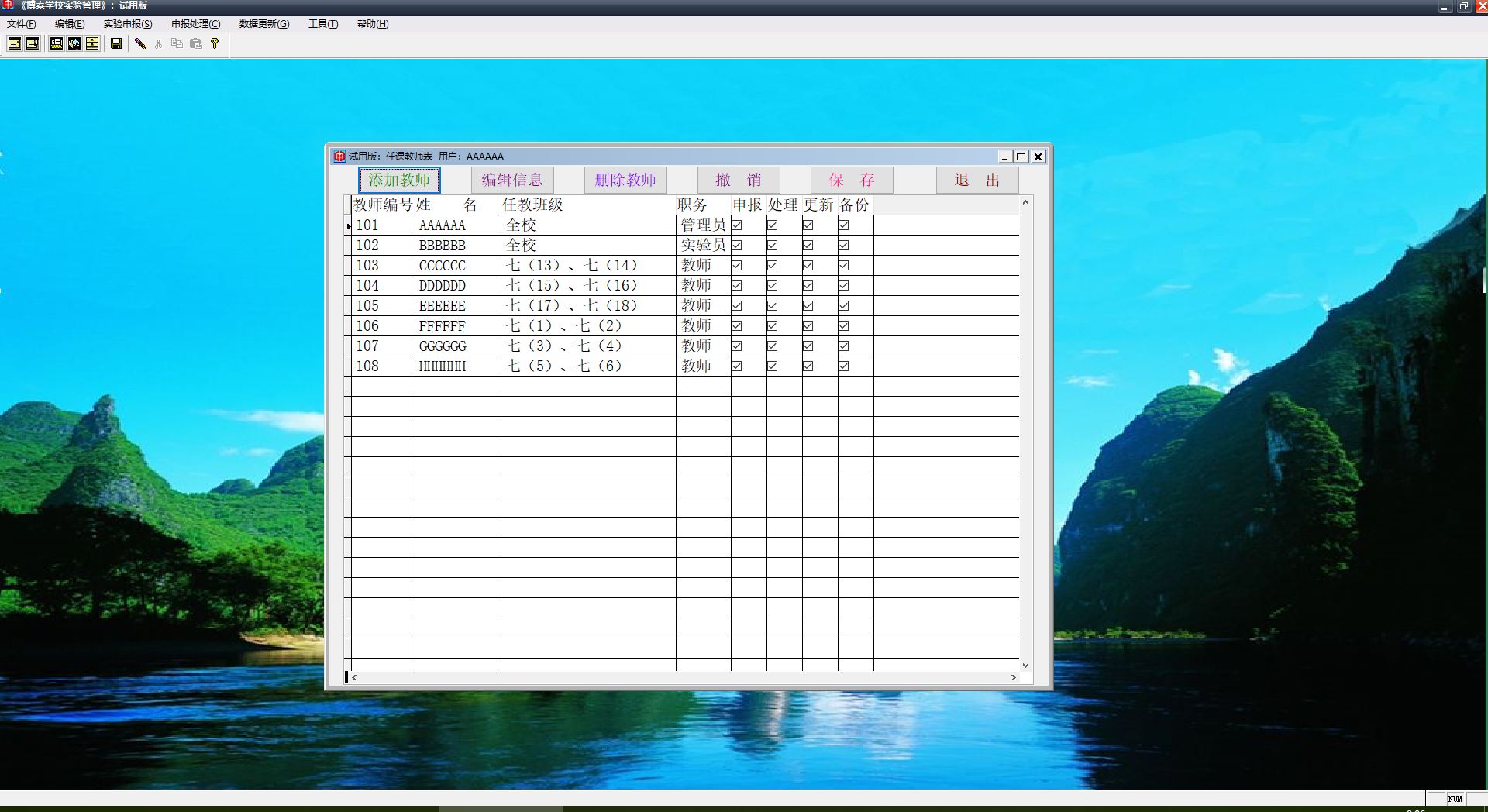Open help via yellow question mark icon
The height and width of the screenshot is (812, 1488).
(x=215, y=43)
